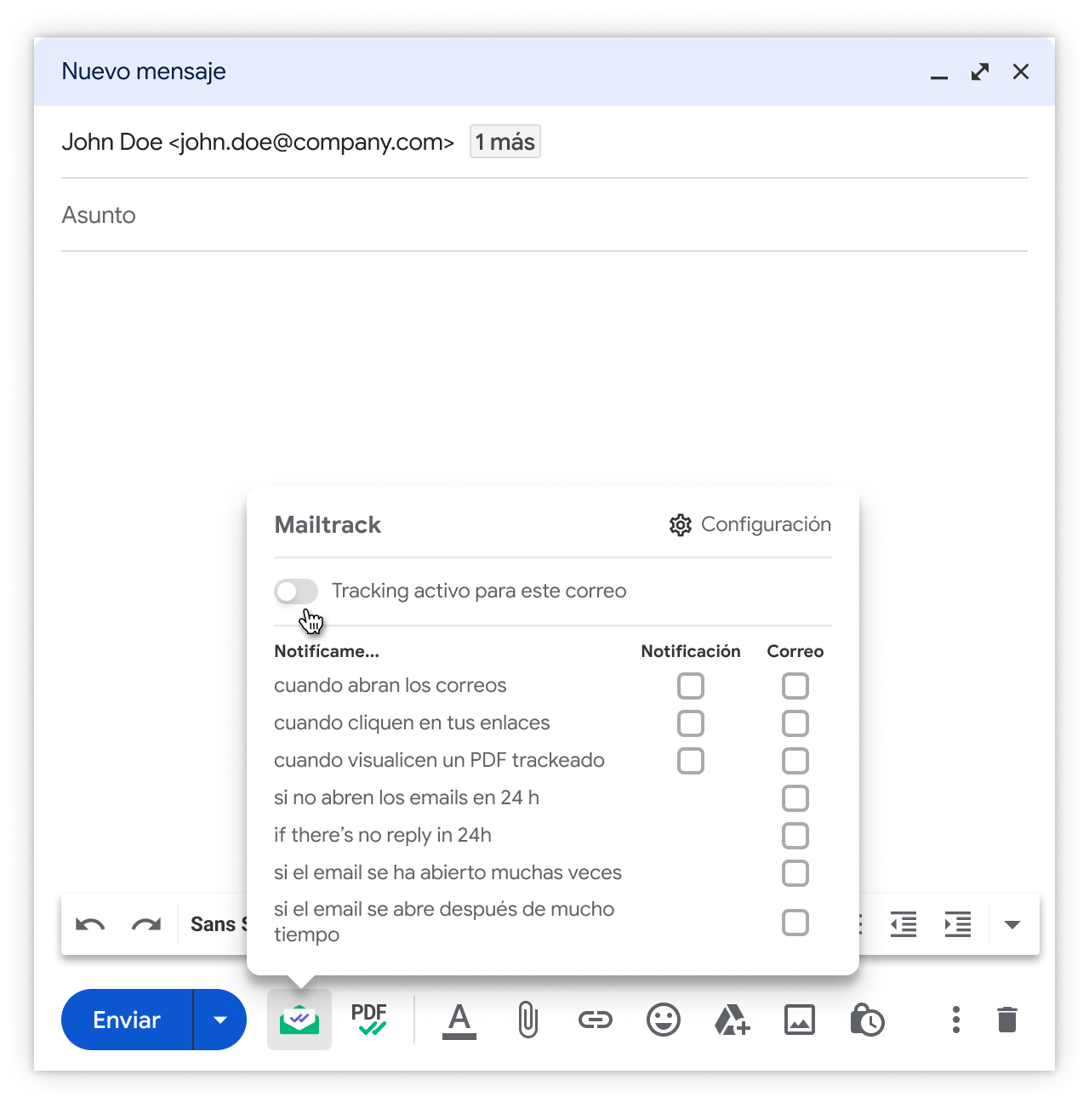Discard draft with trash icon

[1007, 1020]
